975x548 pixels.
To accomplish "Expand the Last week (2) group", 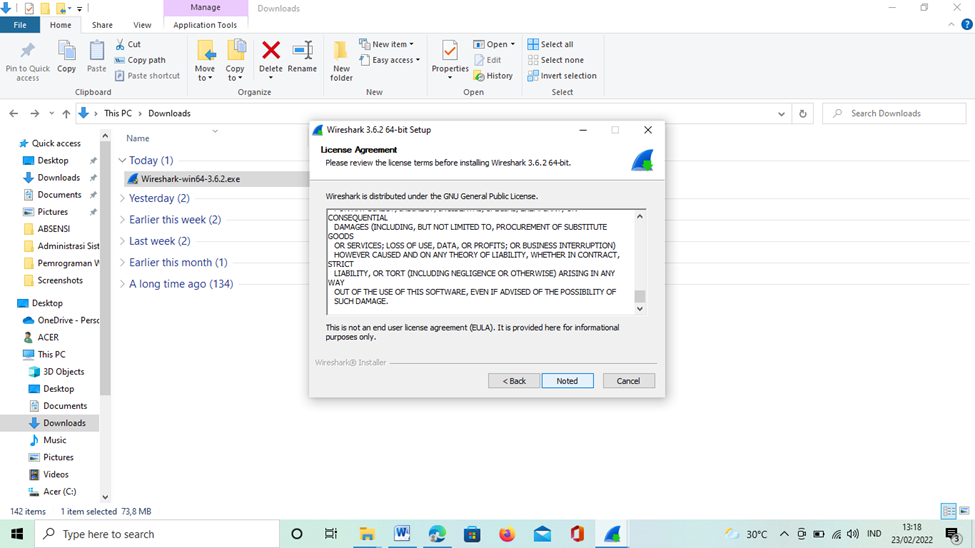I will point(122,241).
